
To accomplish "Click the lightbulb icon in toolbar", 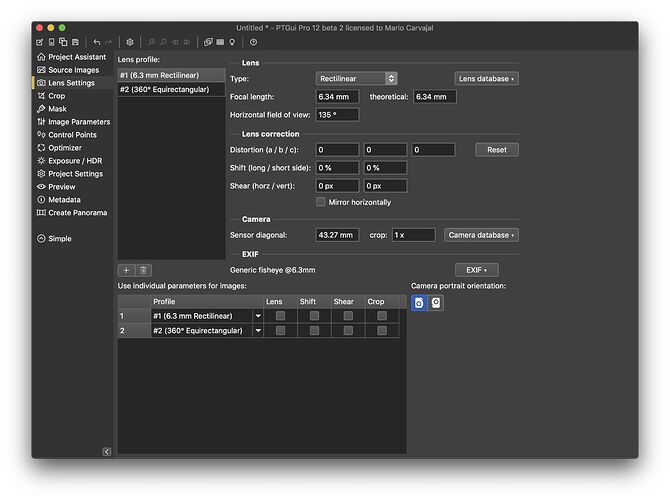I will (232, 42).
